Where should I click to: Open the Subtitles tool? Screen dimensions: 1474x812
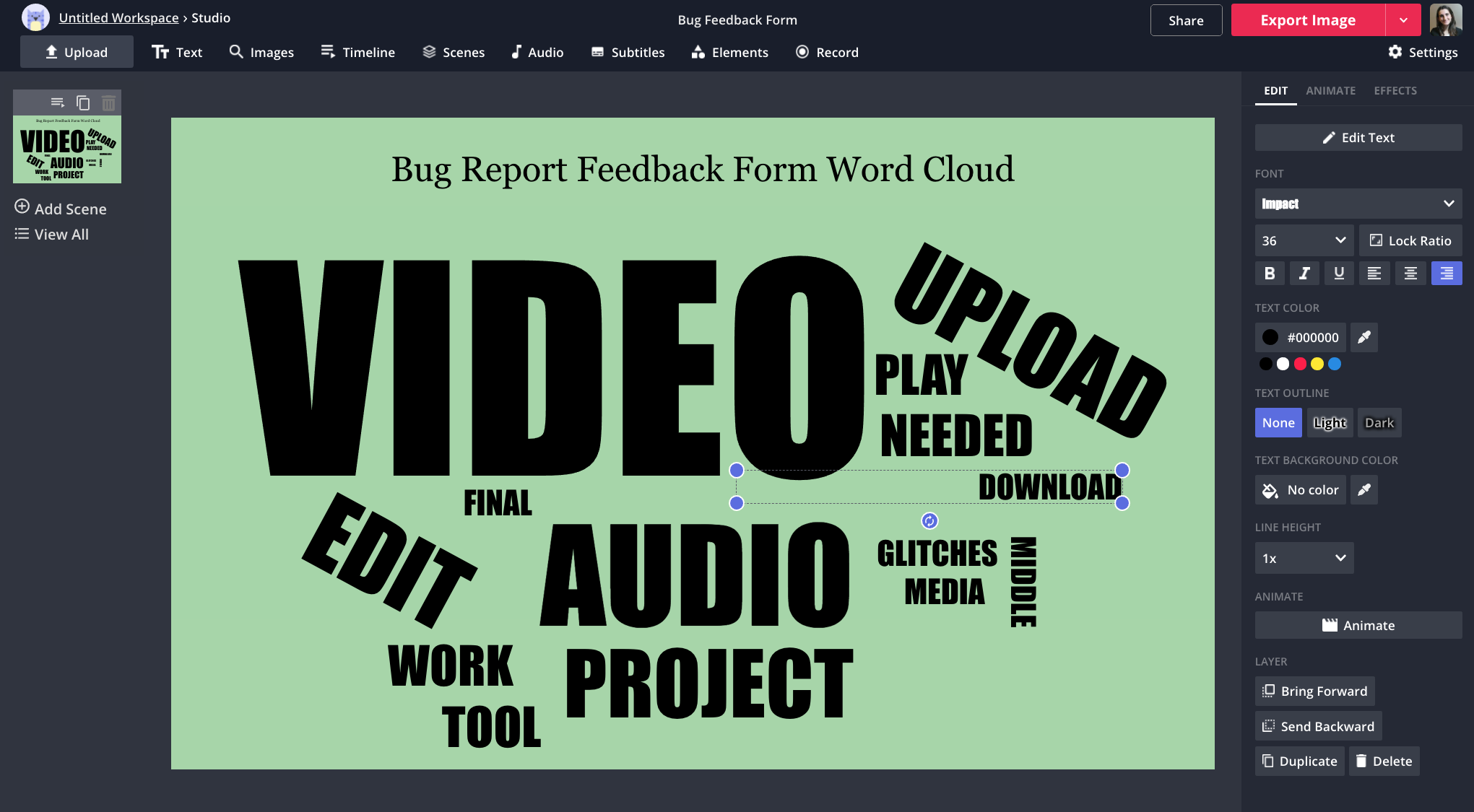627,51
